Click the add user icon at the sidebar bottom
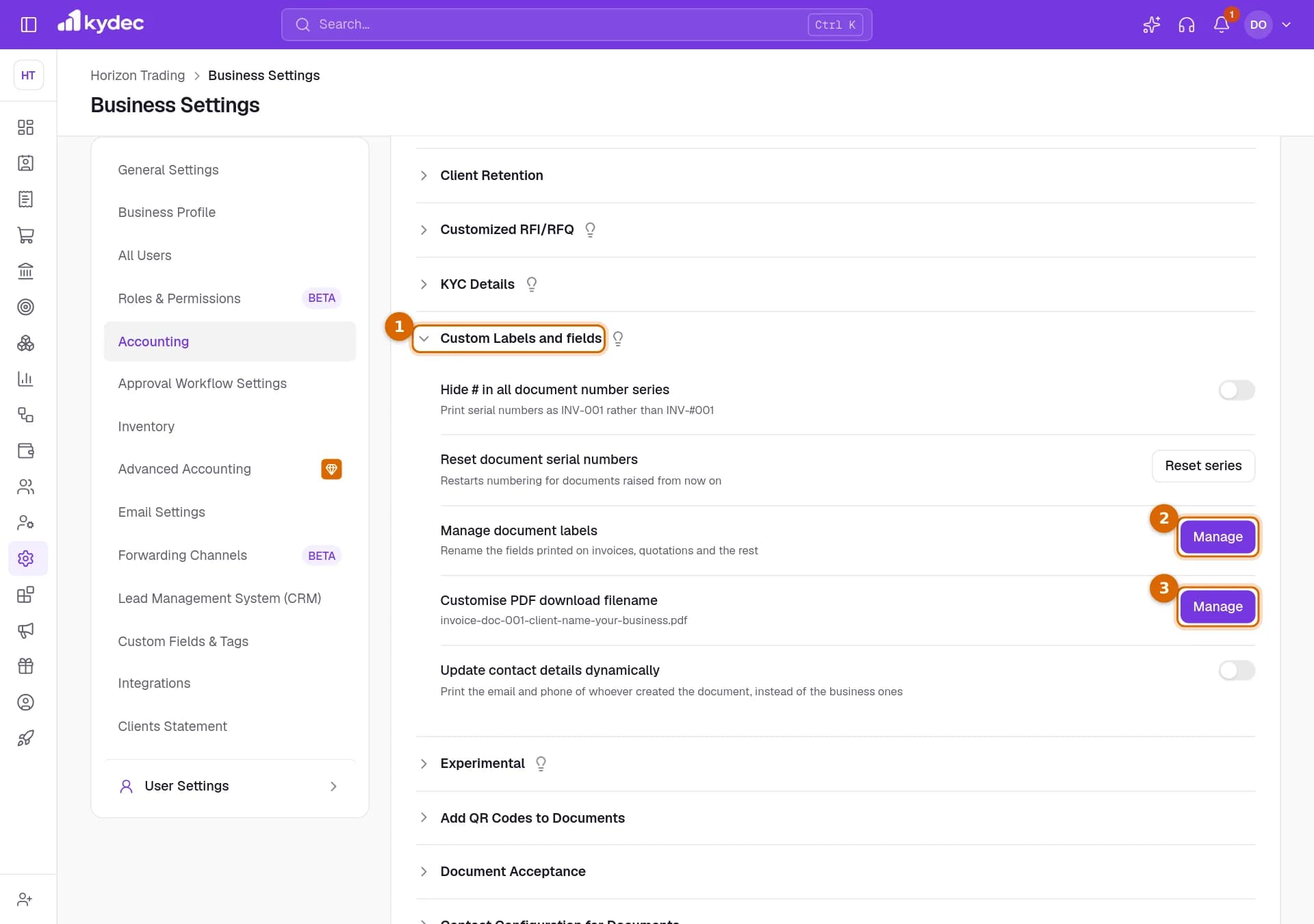Screen dimensions: 1314x924 click(25, 899)
